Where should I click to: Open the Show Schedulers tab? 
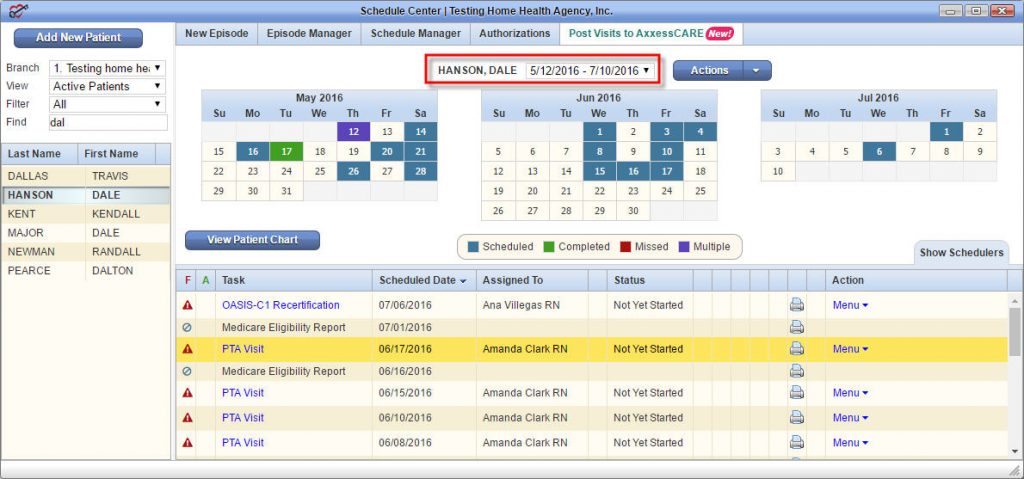(961, 253)
